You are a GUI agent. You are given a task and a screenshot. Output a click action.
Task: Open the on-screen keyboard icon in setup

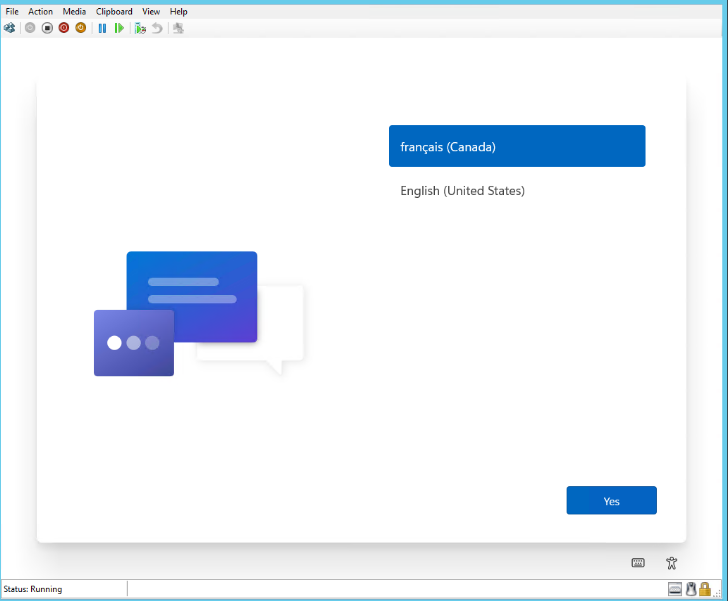[x=638, y=563]
